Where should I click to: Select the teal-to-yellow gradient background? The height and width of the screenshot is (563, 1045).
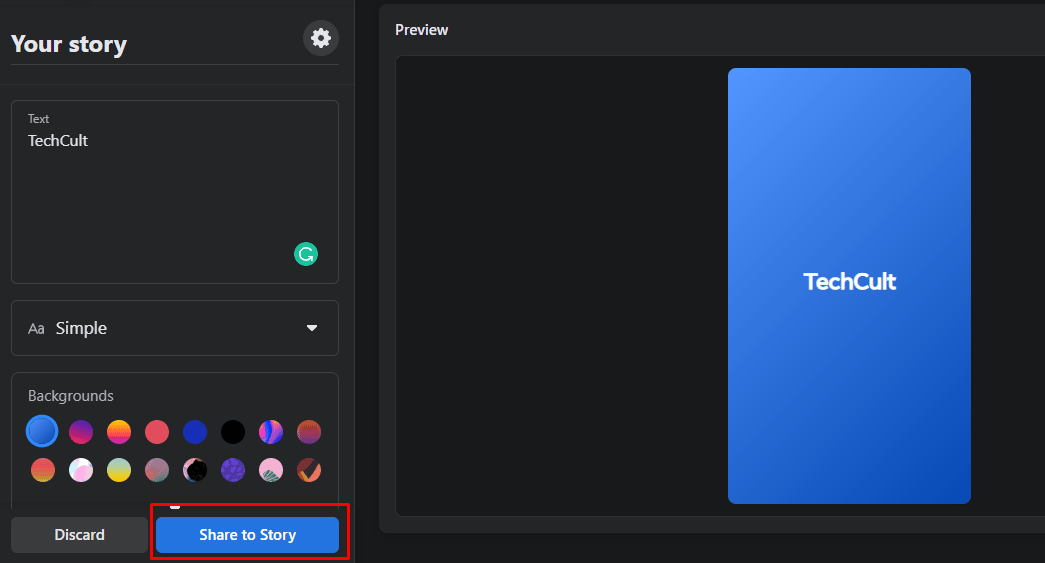pyautogui.click(x=119, y=470)
